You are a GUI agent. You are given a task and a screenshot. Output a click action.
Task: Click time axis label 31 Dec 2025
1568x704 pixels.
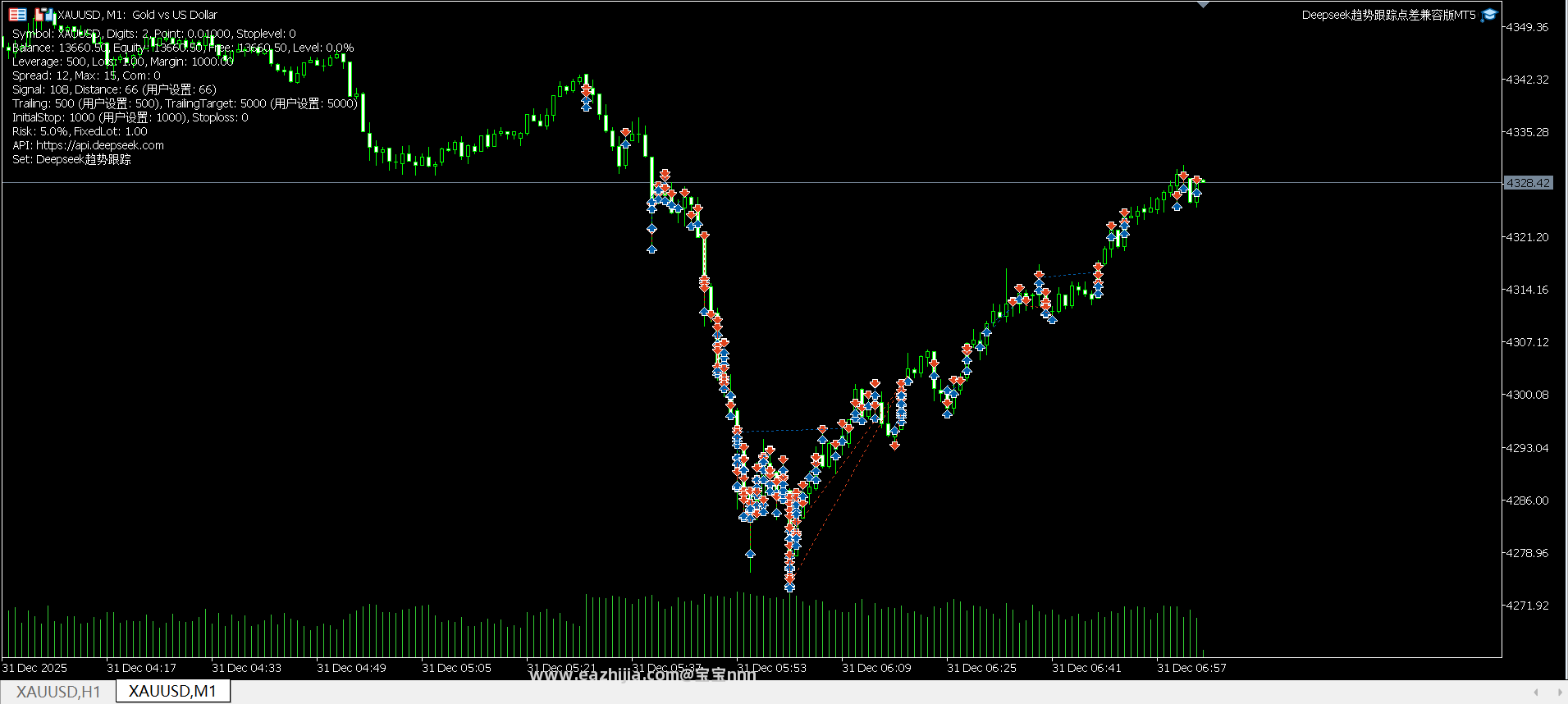(x=34, y=668)
